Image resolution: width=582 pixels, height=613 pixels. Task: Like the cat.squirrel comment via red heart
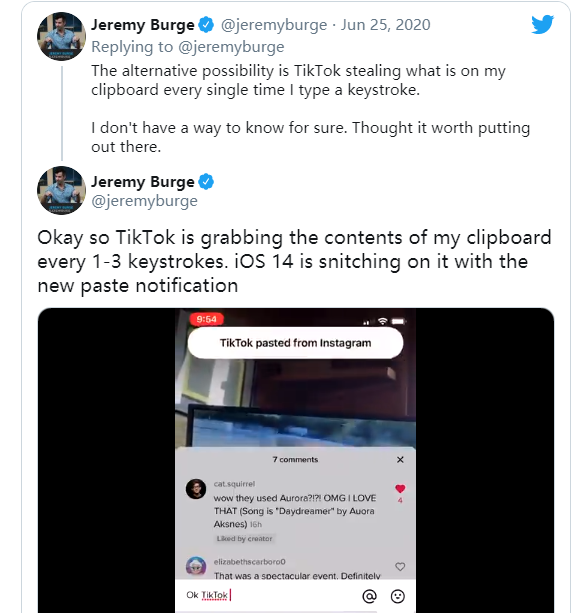point(400,489)
